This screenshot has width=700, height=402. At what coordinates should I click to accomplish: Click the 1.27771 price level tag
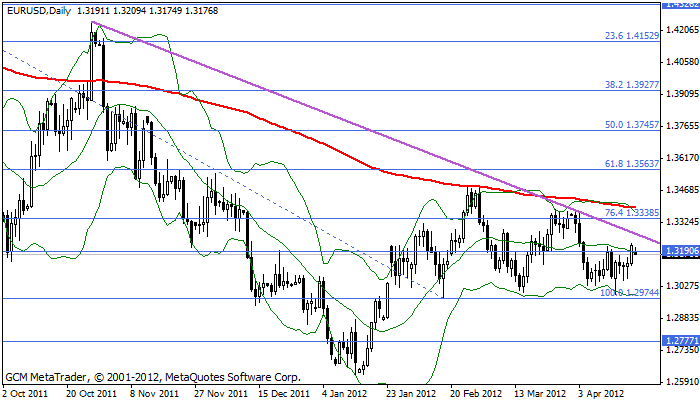tap(681, 341)
